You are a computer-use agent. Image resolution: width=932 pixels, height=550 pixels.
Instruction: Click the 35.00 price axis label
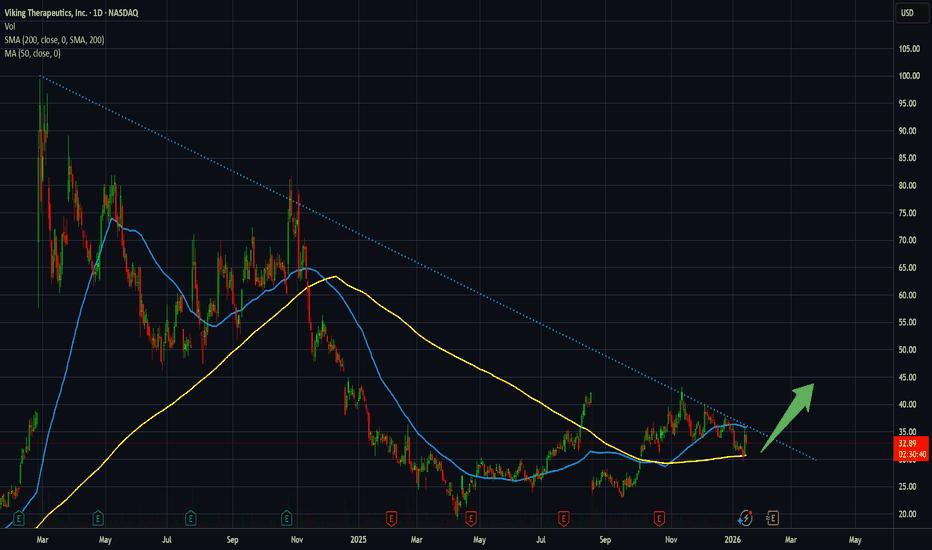point(908,432)
